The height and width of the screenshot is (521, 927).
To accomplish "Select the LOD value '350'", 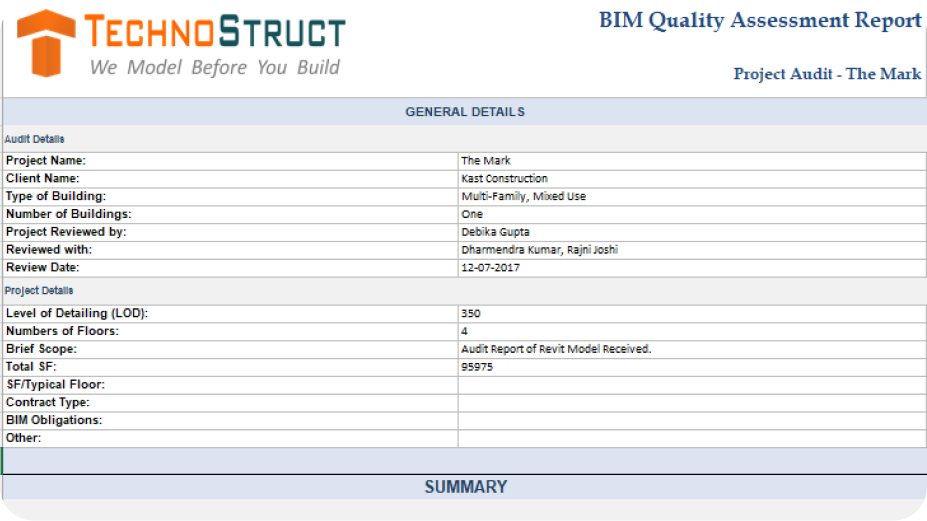I will [692, 313].
